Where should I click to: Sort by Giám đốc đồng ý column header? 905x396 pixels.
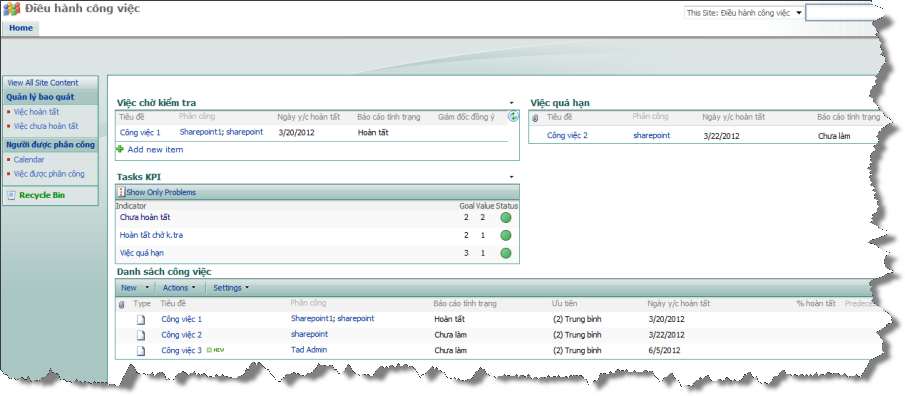(x=466, y=117)
